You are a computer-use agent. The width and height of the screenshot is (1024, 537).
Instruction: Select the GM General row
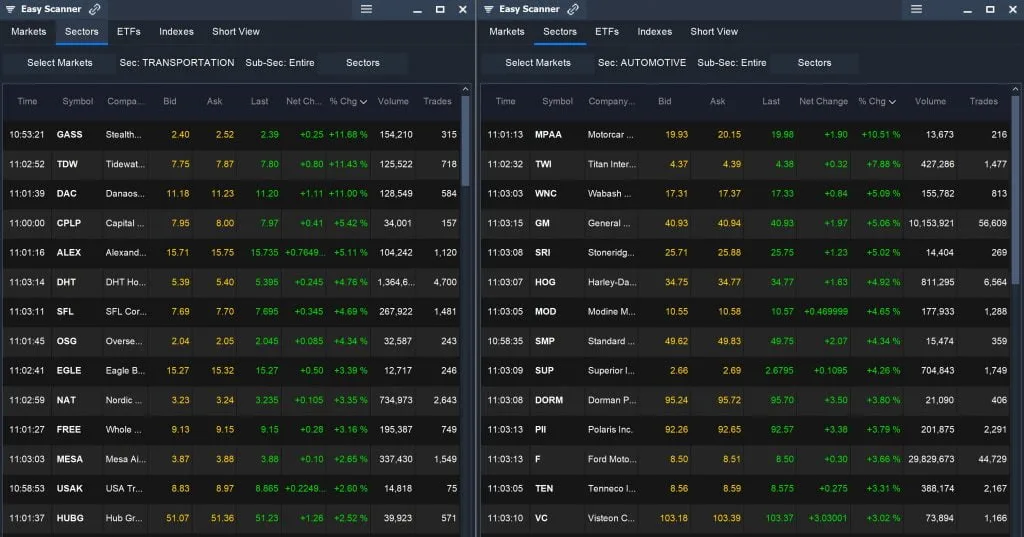746,223
